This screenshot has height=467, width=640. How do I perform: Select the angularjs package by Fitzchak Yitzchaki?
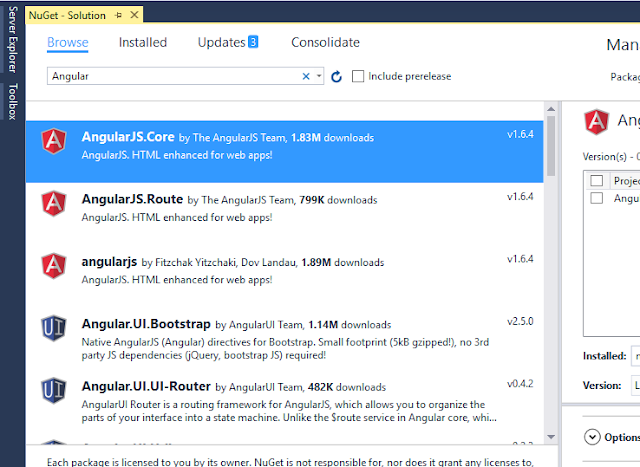coord(109,262)
